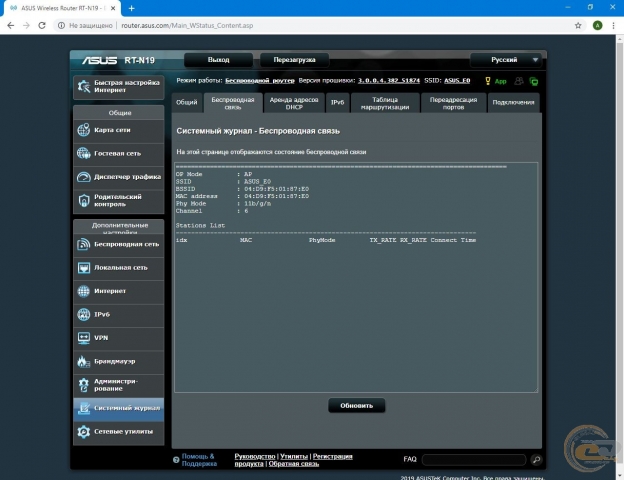Open Wireless (Беспроводная сеть) settings icon
This screenshot has width=624, height=480.
[x=84, y=244]
